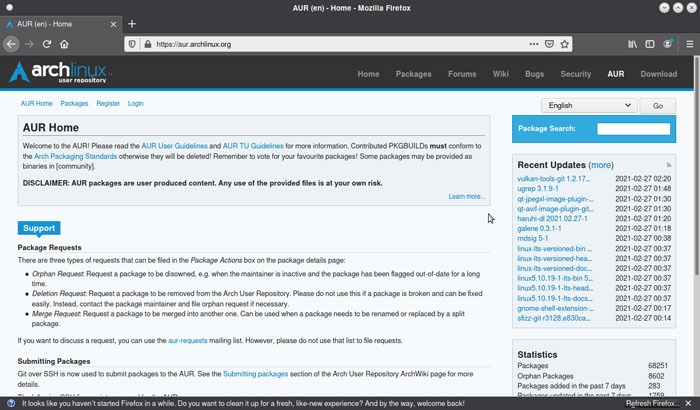
Task: Reload the current page
Action: (x=46, y=44)
